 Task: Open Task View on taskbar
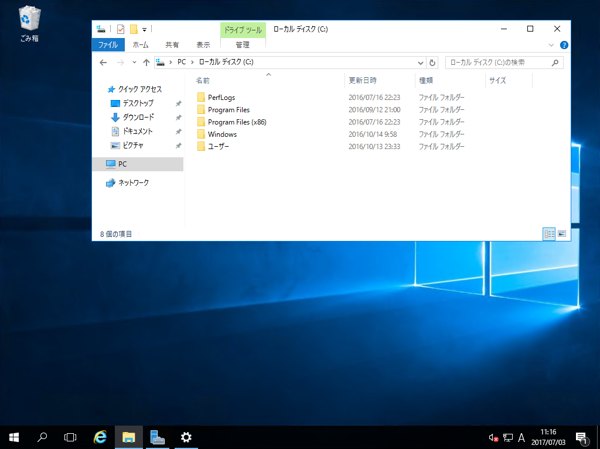point(70,437)
